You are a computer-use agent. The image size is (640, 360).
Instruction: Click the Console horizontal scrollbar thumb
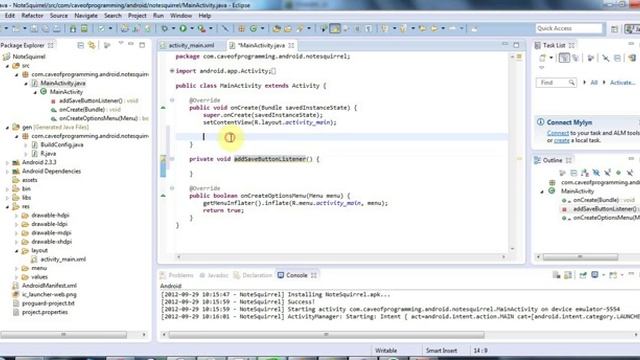(327, 335)
